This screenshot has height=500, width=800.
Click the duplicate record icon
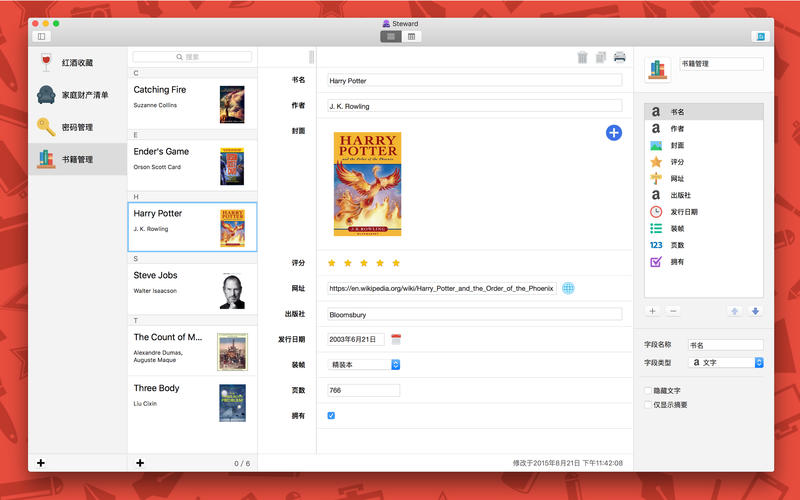click(601, 57)
